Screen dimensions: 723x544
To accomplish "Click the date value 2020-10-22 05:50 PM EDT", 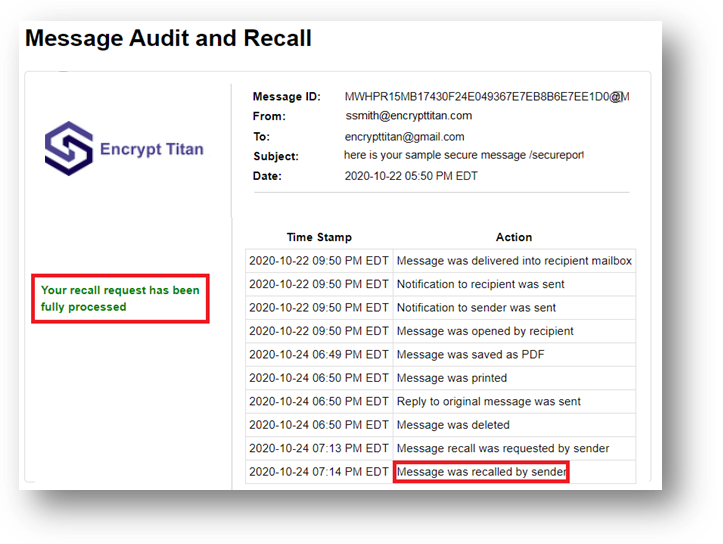I will (x=411, y=176).
